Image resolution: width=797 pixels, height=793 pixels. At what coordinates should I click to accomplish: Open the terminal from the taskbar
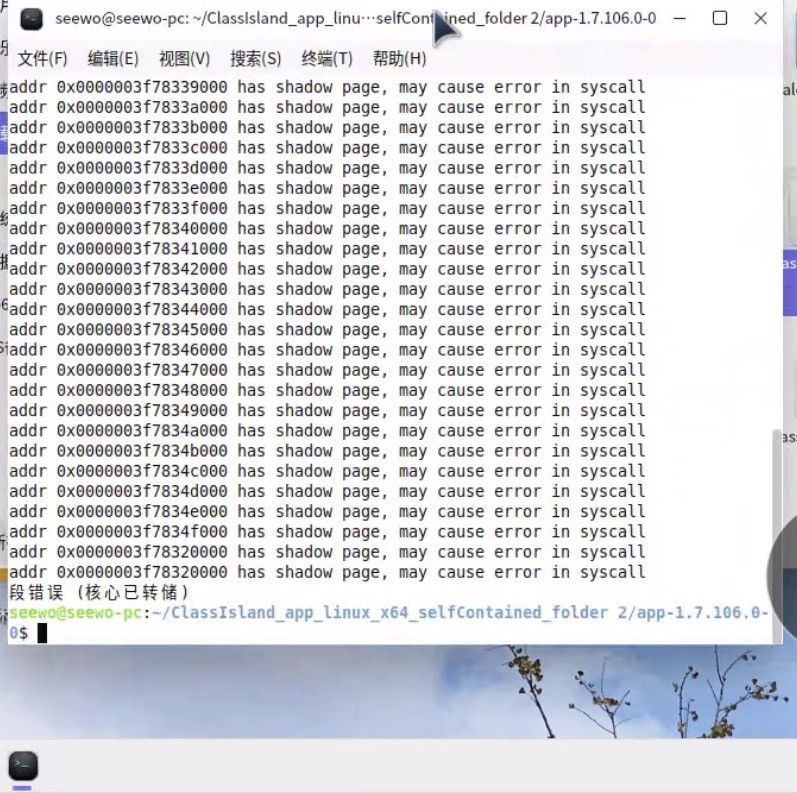pos(22,766)
